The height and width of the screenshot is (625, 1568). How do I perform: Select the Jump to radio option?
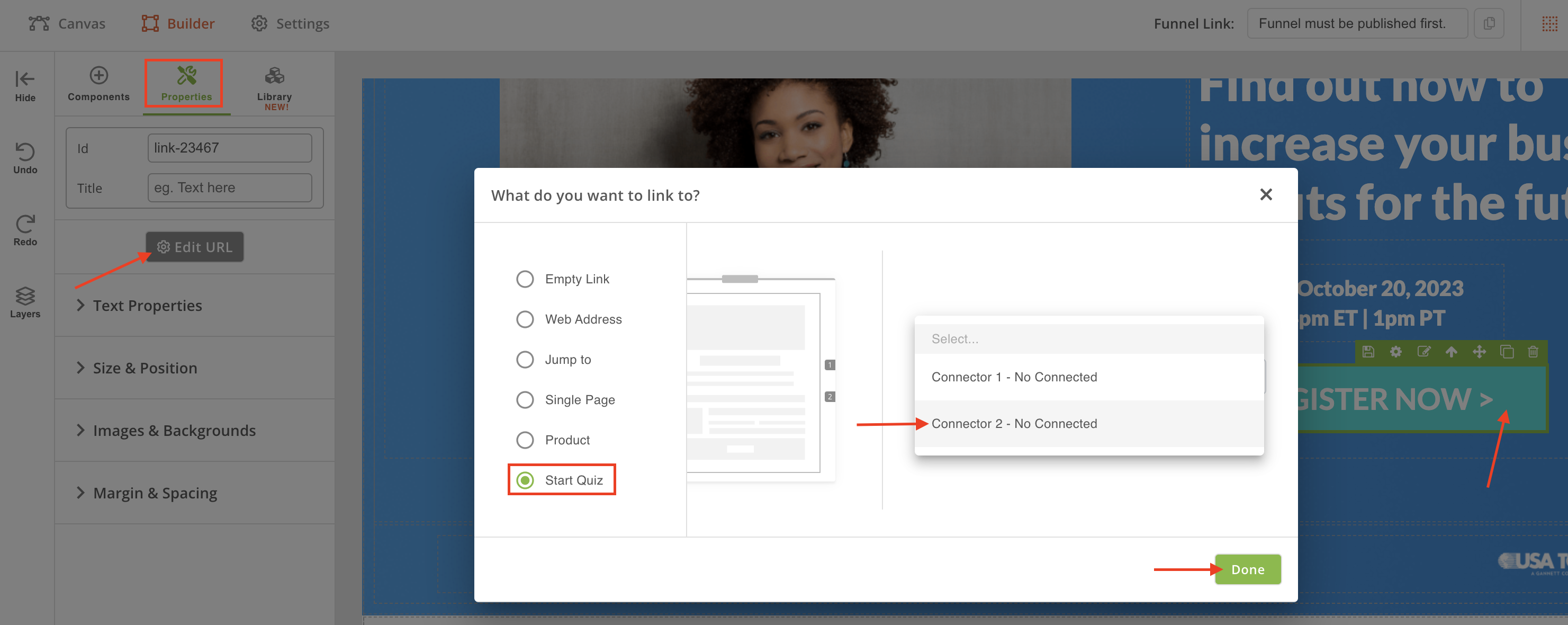point(525,360)
